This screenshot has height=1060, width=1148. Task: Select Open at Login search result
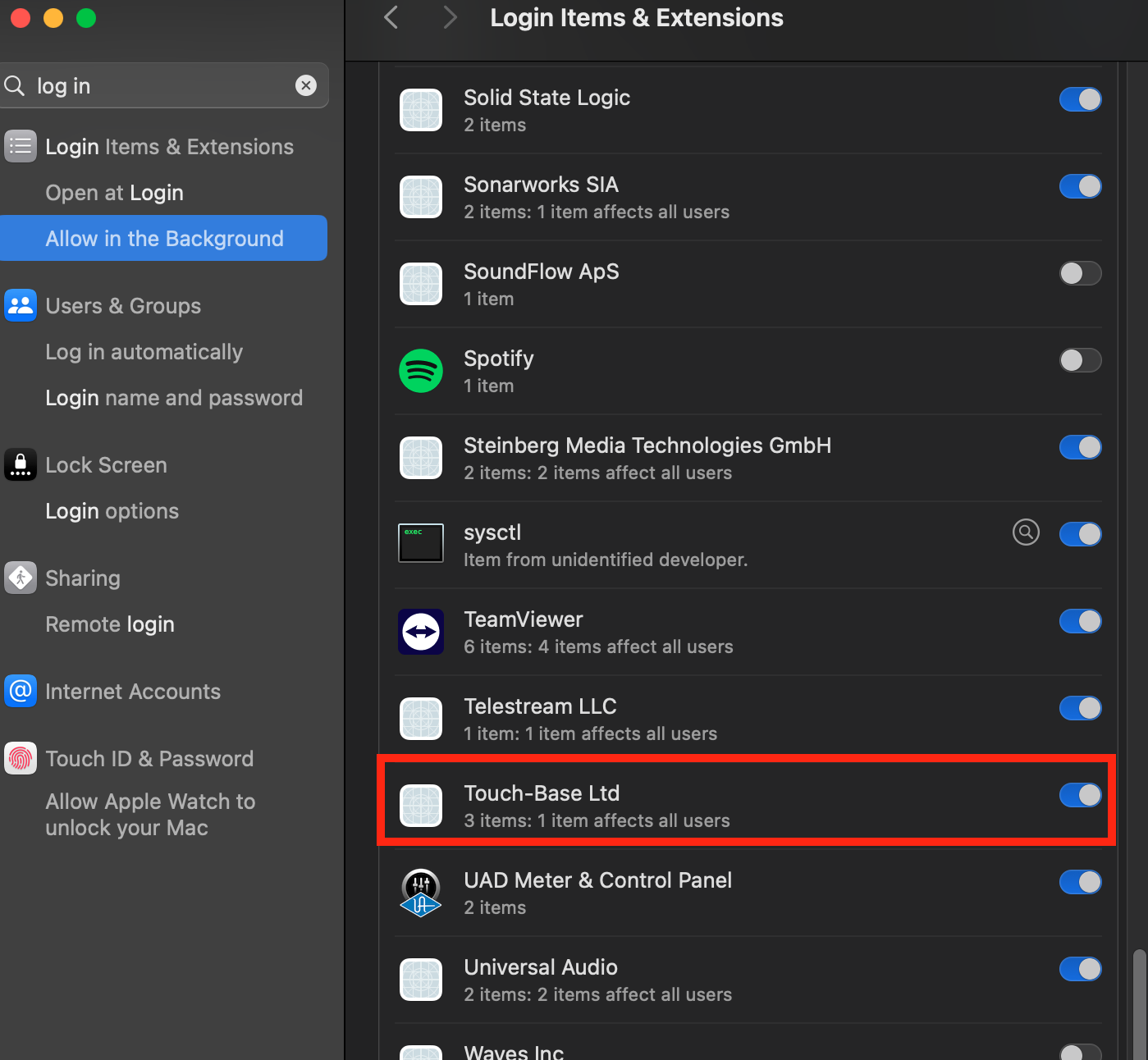(164, 193)
